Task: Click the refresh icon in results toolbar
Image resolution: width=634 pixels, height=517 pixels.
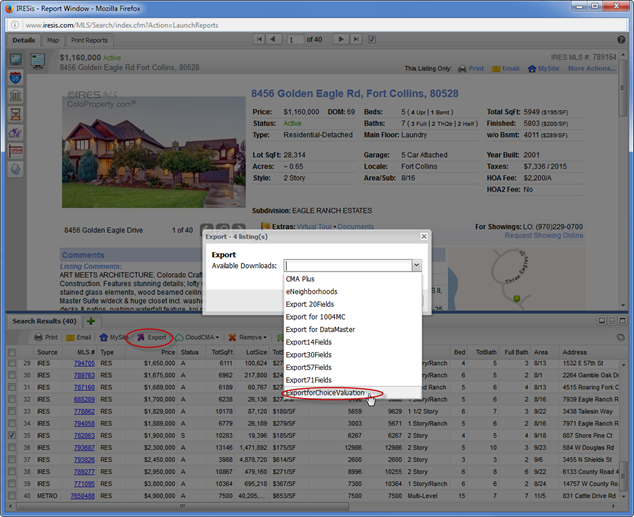Action: (x=620, y=337)
